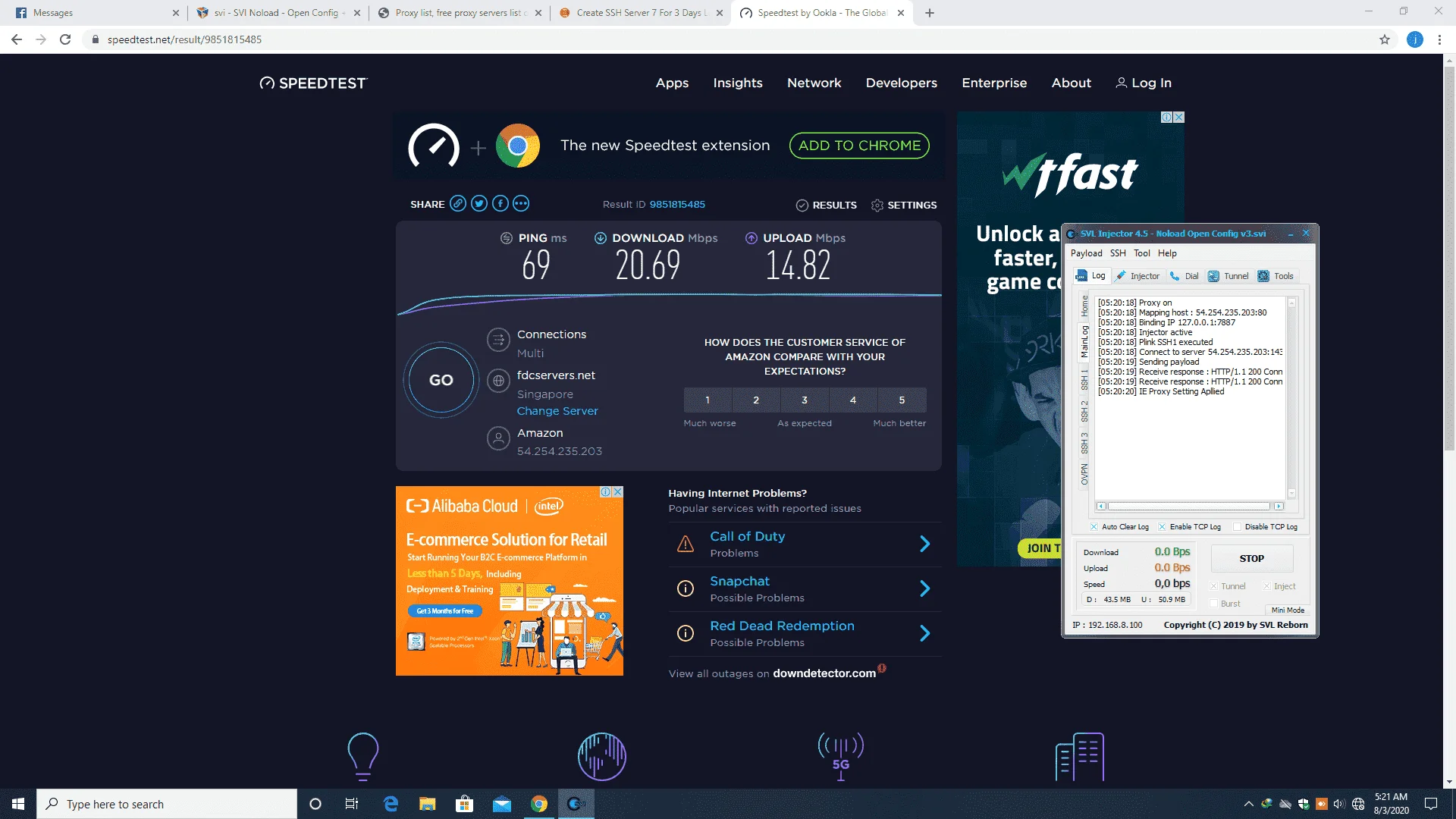The image size is (1456, 819).
Task: Click Mini Mode button
Action: pyautogui.click(x=1288, y=610)
